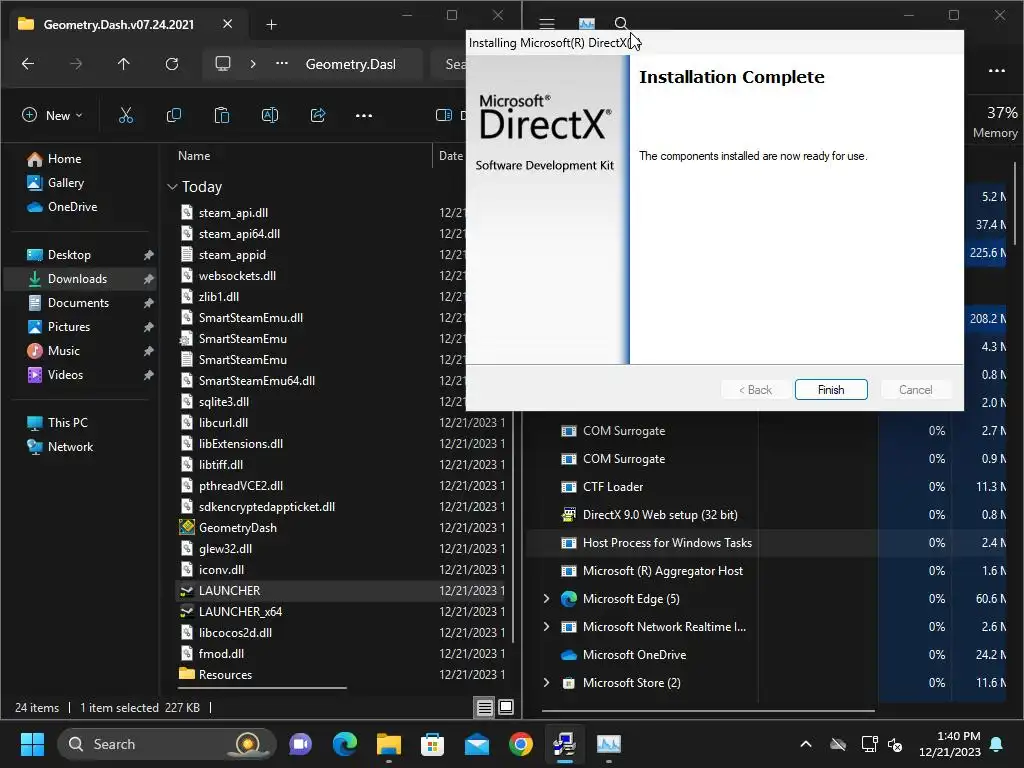Select the LAUNCHER_x64 file
The height and width of the screenshot is (768, 1024).
pos(240,611)
